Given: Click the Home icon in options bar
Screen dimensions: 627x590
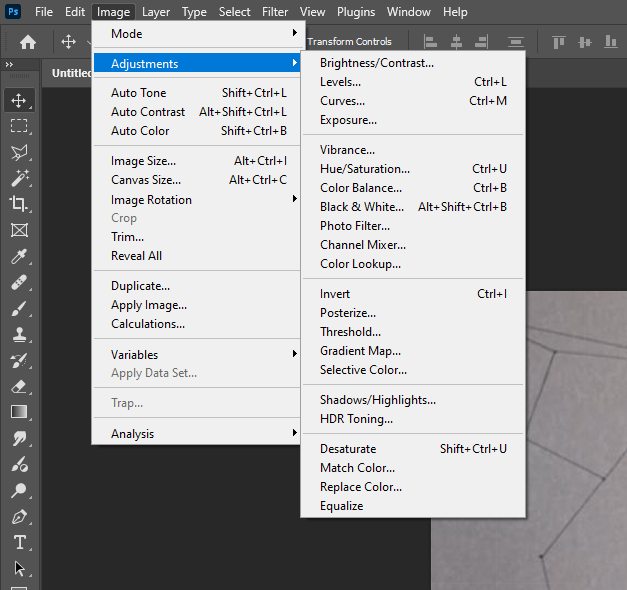Looking at the screenshot, I should [28, 42].
